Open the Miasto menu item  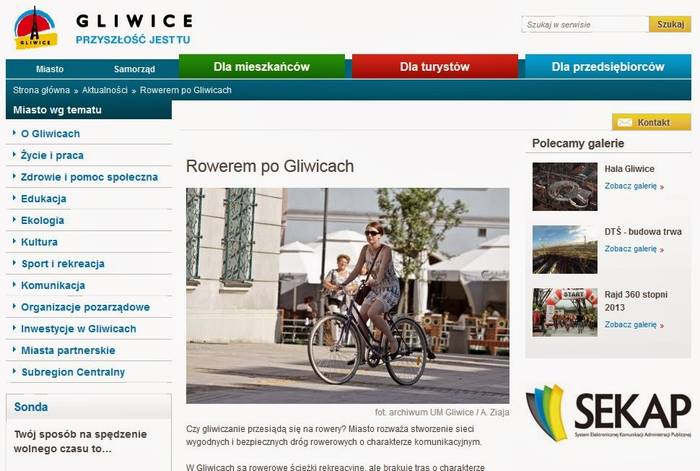[50, 69]
